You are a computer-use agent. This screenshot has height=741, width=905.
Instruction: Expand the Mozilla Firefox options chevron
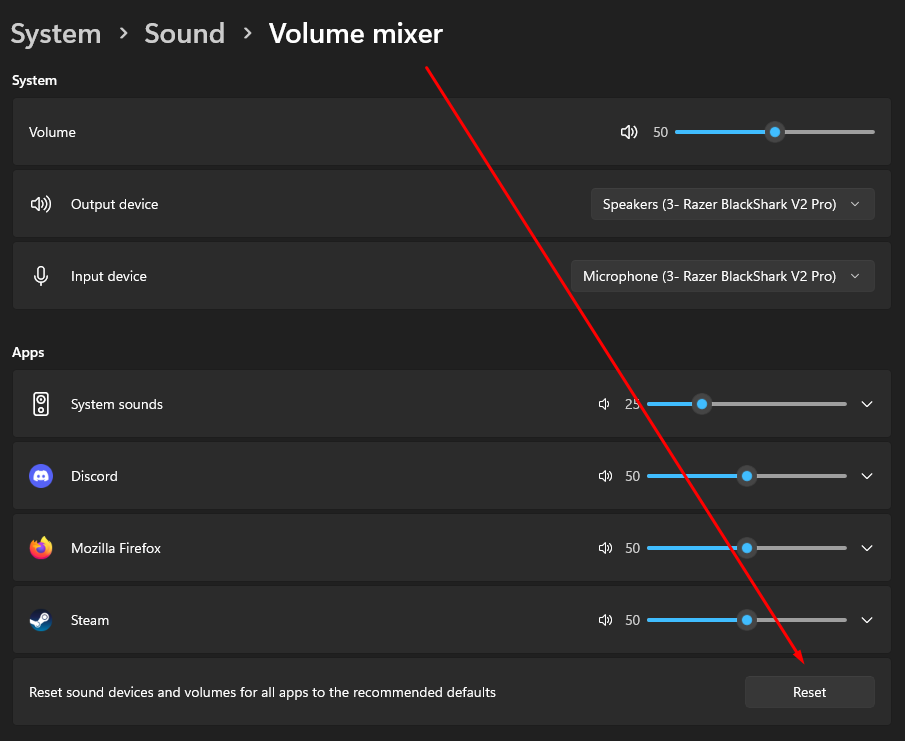867,548
